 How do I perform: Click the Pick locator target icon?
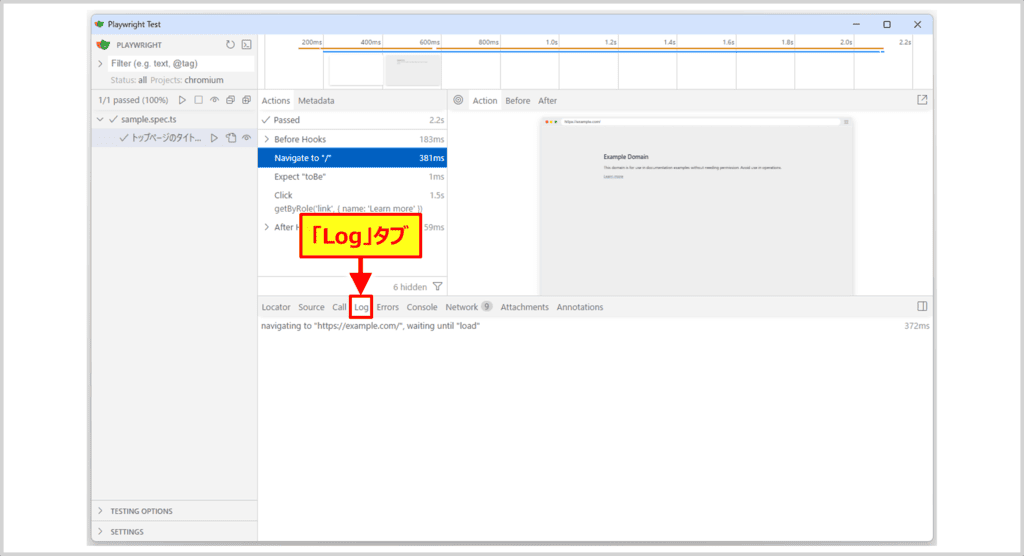point(458,100)
